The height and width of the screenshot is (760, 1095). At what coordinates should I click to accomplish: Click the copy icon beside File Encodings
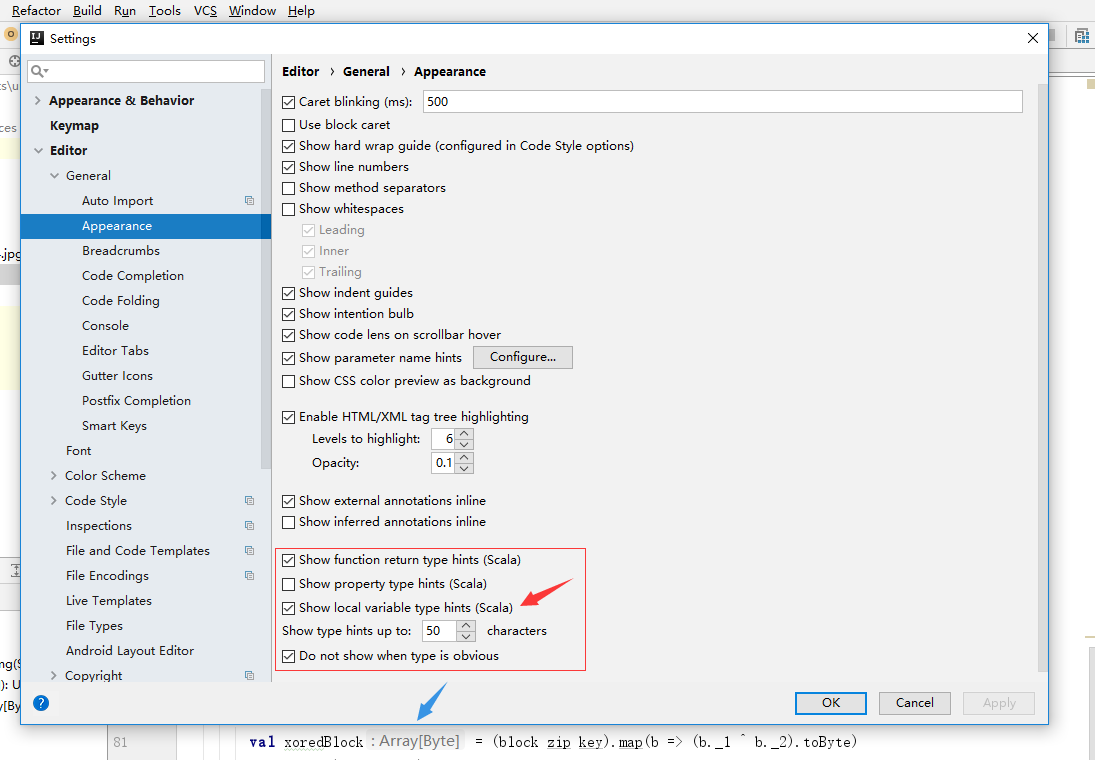coord(249,576)
